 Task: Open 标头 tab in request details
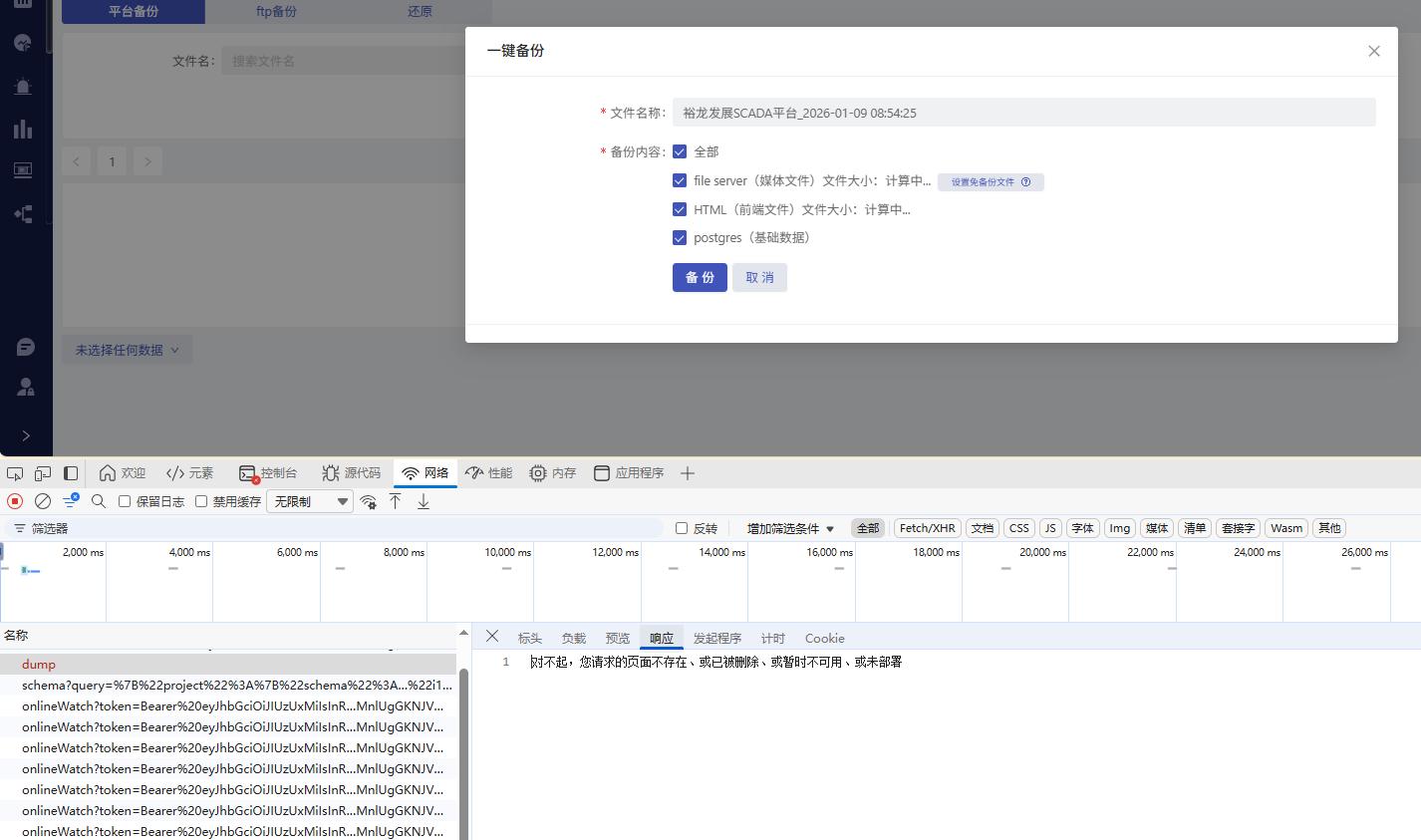click(x=529, y=639)
